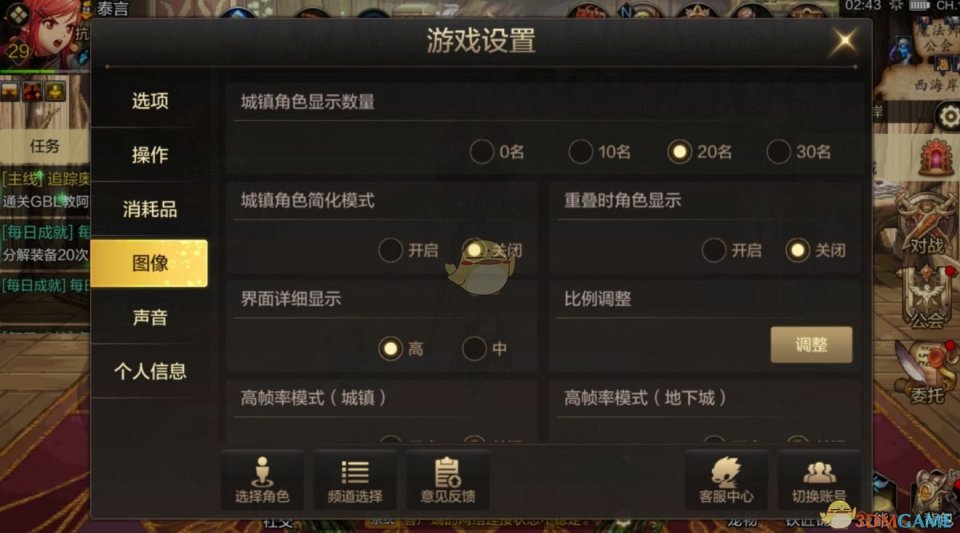Open the 对战 battle icon on right
Image resolution: width=960 pixels, height=533 pixels.
pyautogui.click(x=926, y=226)
